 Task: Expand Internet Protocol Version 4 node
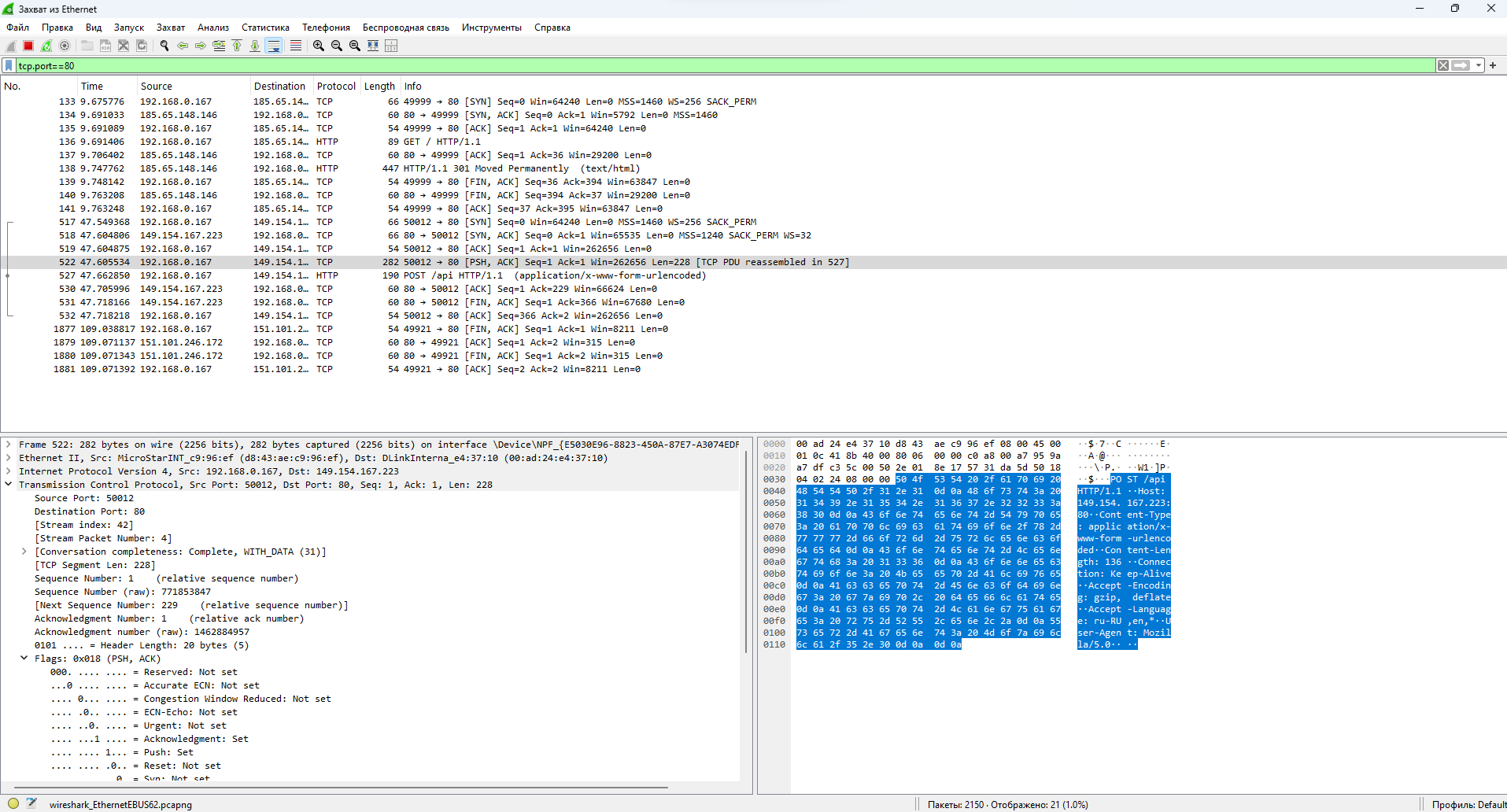click(x=9, y=471)
